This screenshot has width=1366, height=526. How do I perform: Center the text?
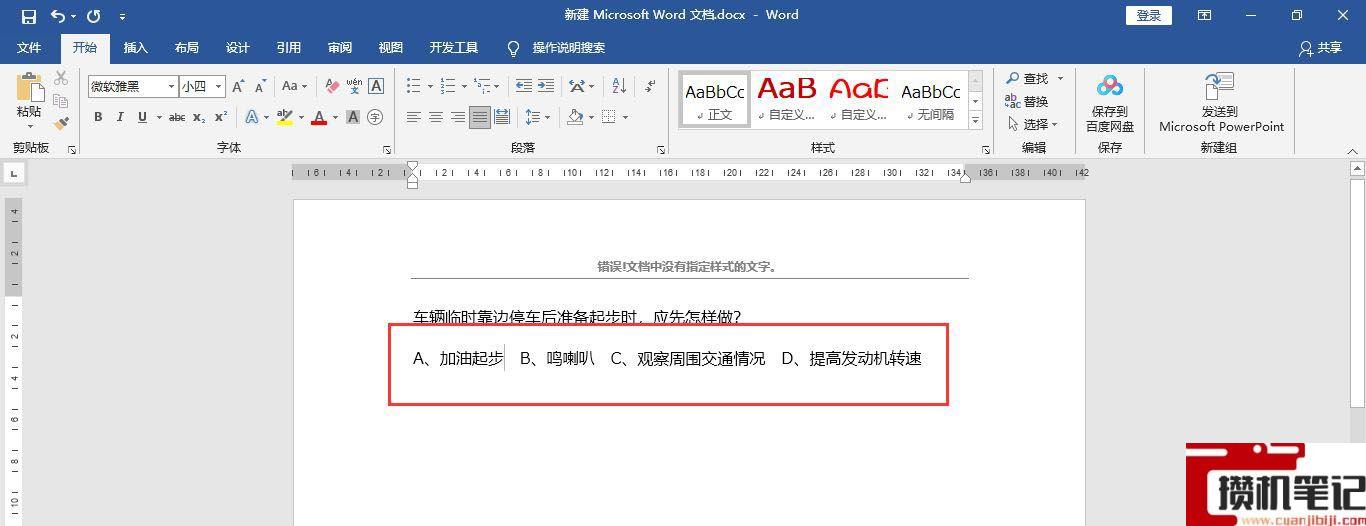[x=436, y=117]
